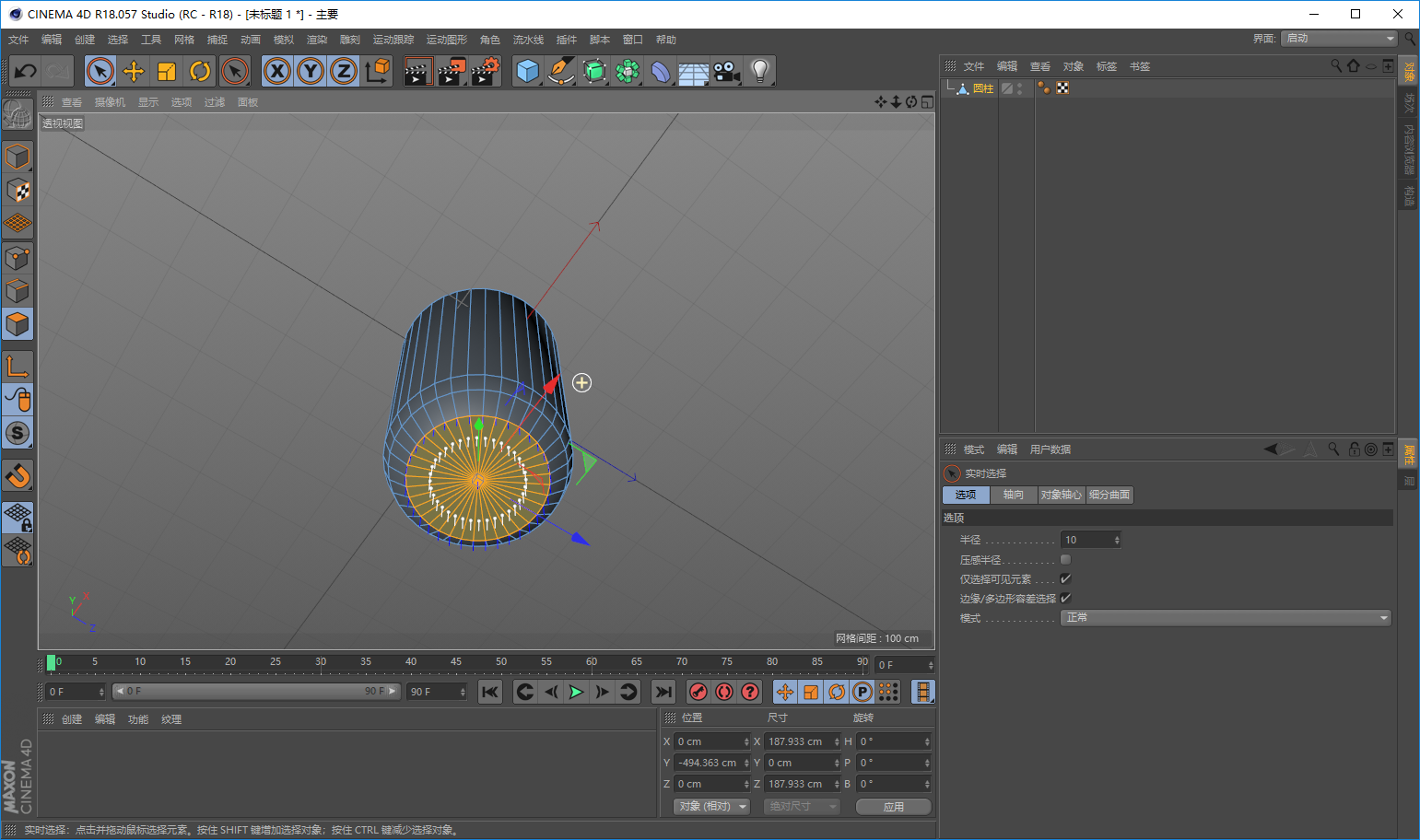Toggle autokeying button
This screenshot has width=1420, height=840.
(724, 692)
